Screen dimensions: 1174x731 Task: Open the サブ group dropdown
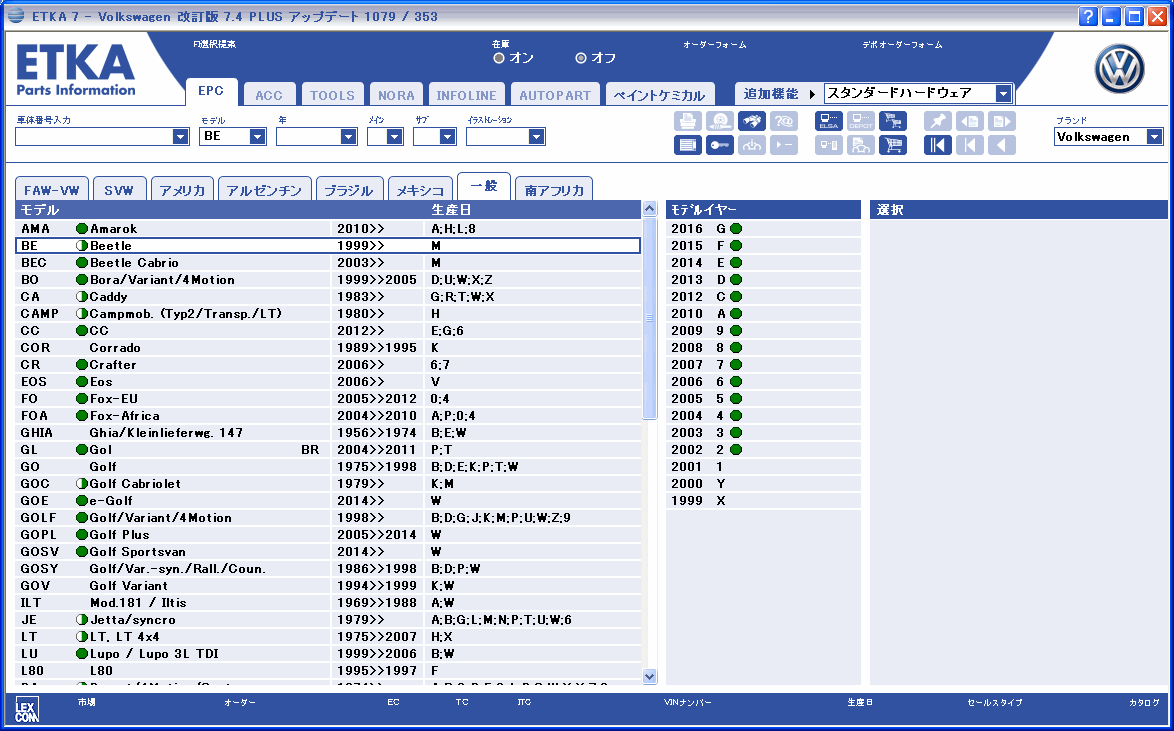(448, 136)
